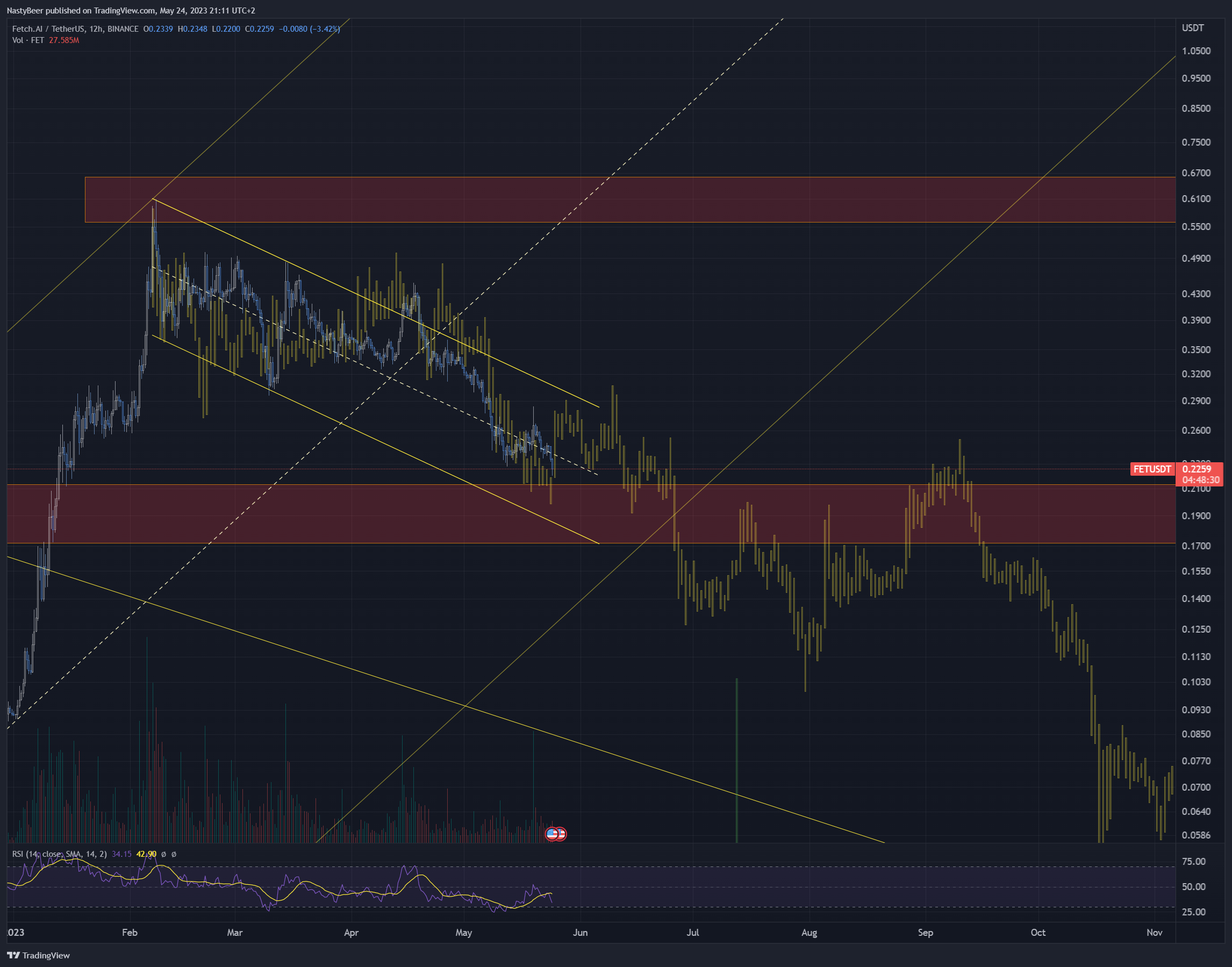
Task: Click the Fetch.AI / TetherUS symbol title
Action: [75, 29]
